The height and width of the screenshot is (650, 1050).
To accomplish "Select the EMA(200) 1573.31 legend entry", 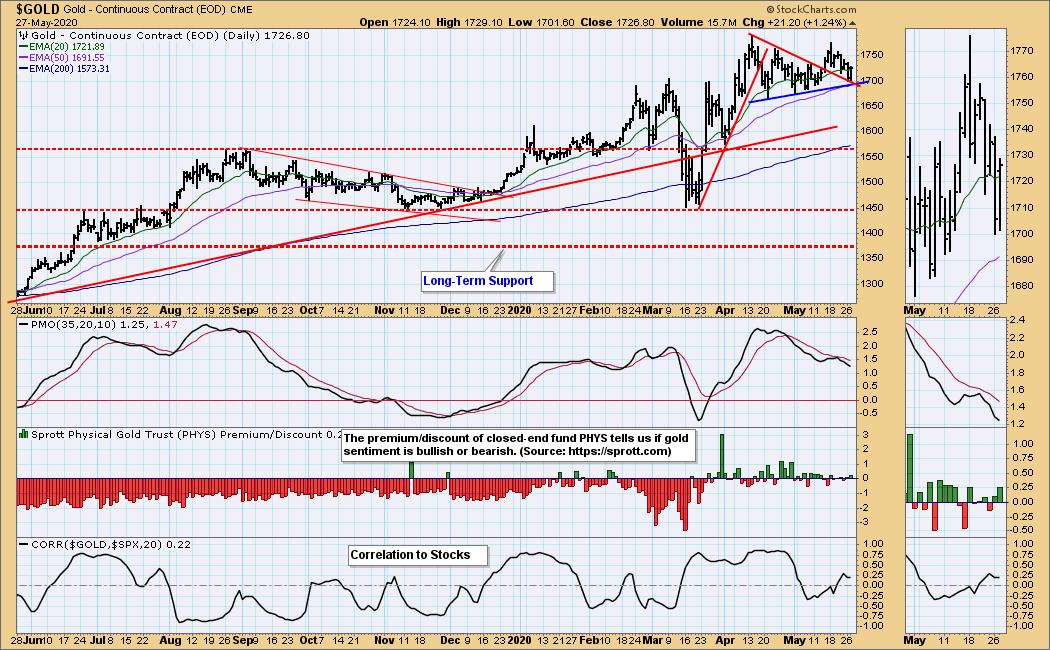I will [64, 68].
